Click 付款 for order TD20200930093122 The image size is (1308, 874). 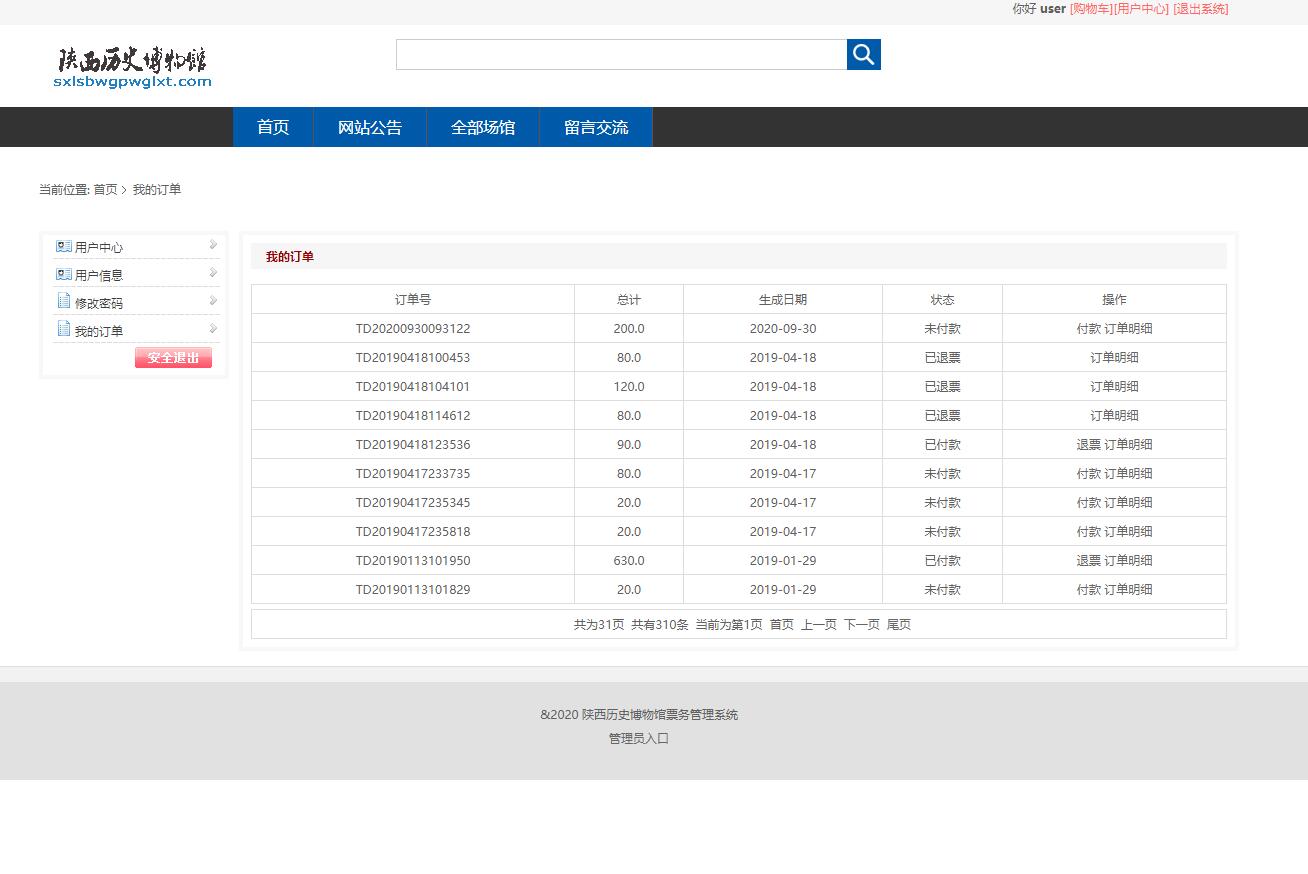1088,328
